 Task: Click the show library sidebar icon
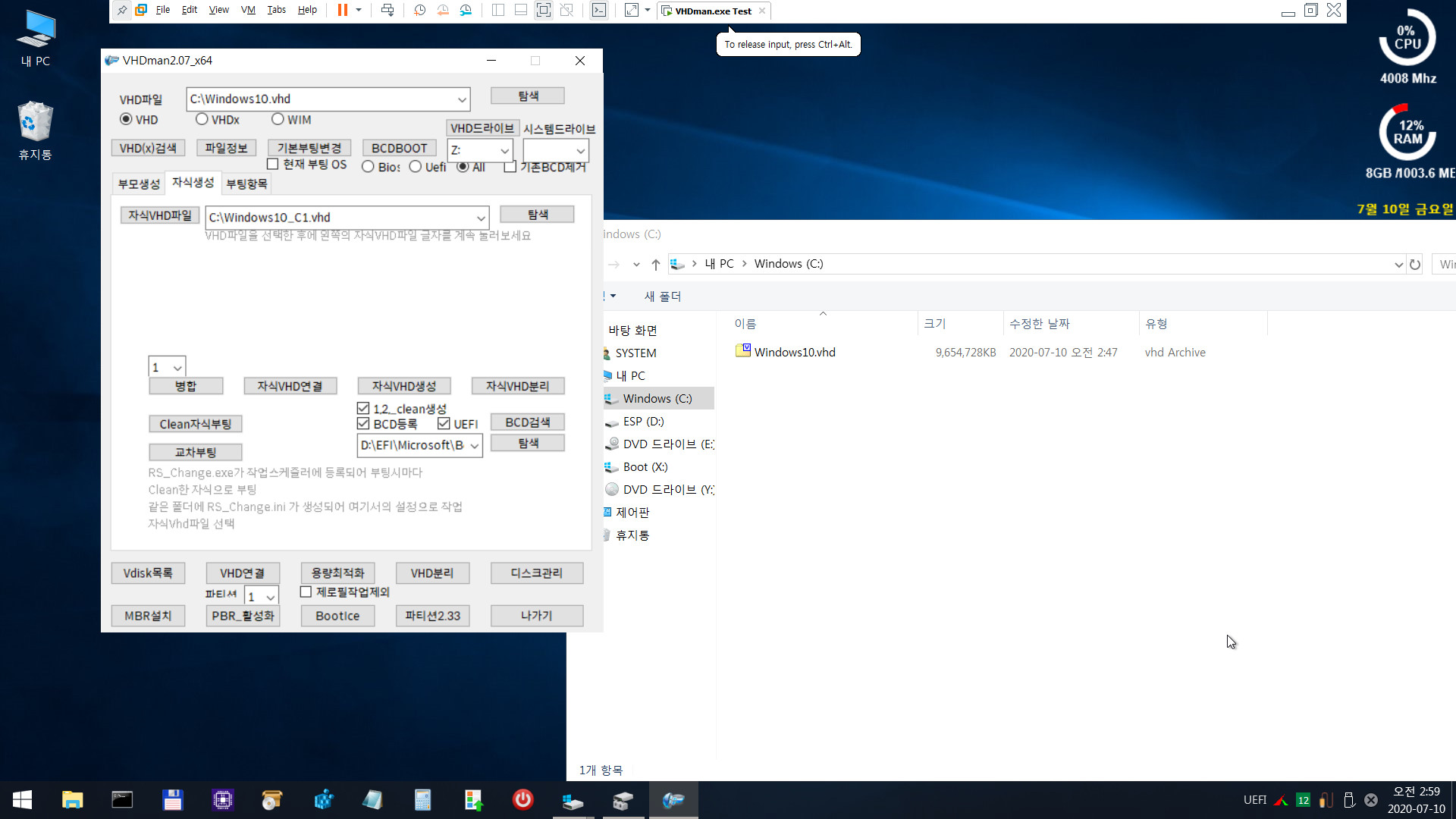[x=498, y=11]
